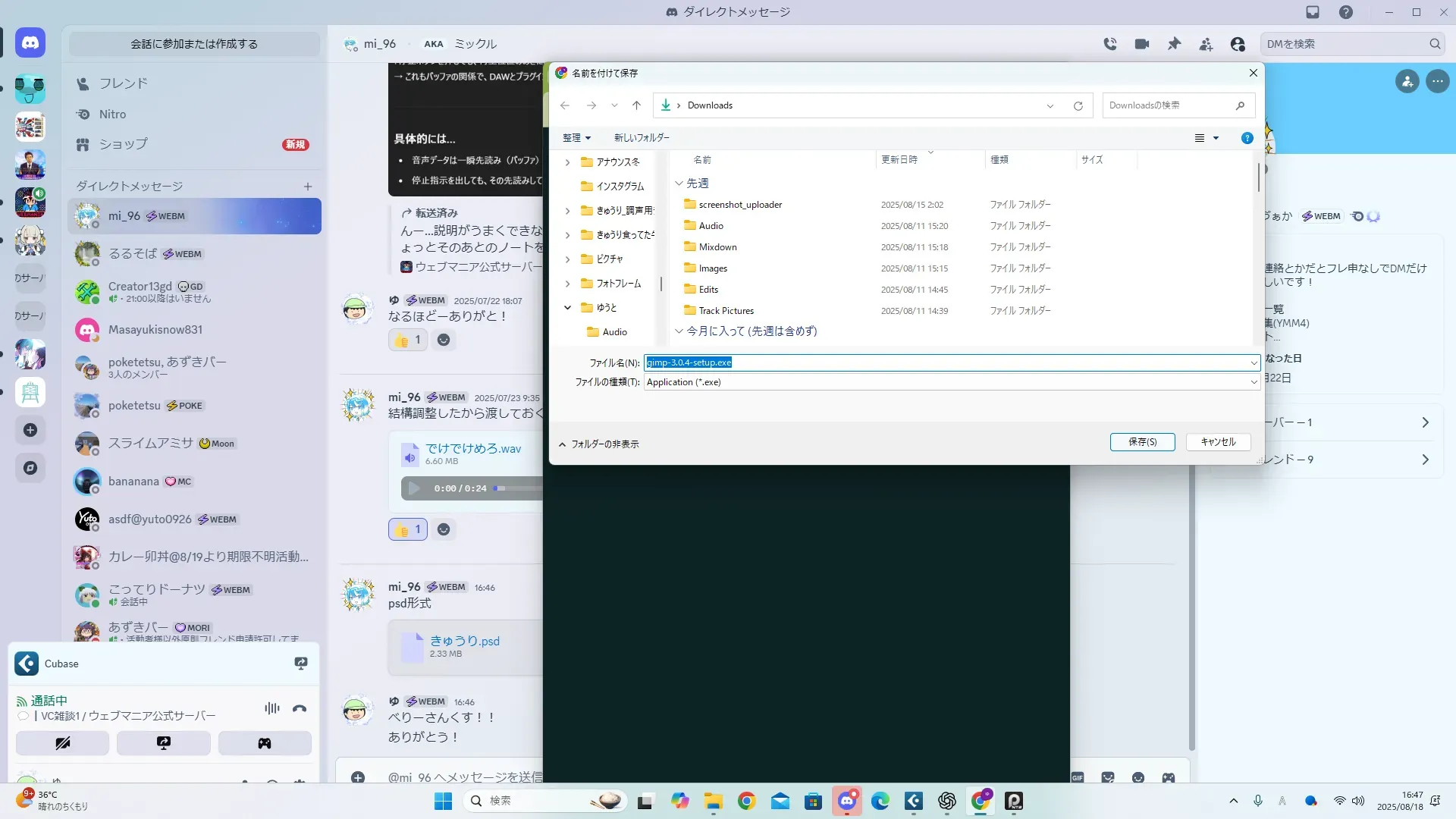This screenshot has height=819, width=1456.
Task: Add friends to this DM
Action: (1206, 44)
